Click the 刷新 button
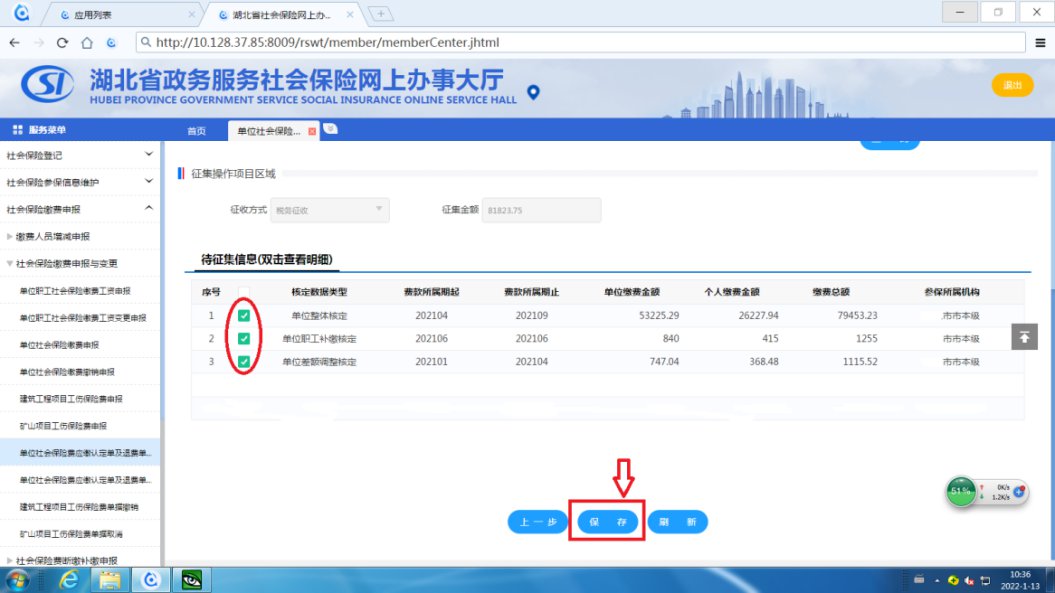Screen dimensions: 1055x593 click(x=677, y=522)
